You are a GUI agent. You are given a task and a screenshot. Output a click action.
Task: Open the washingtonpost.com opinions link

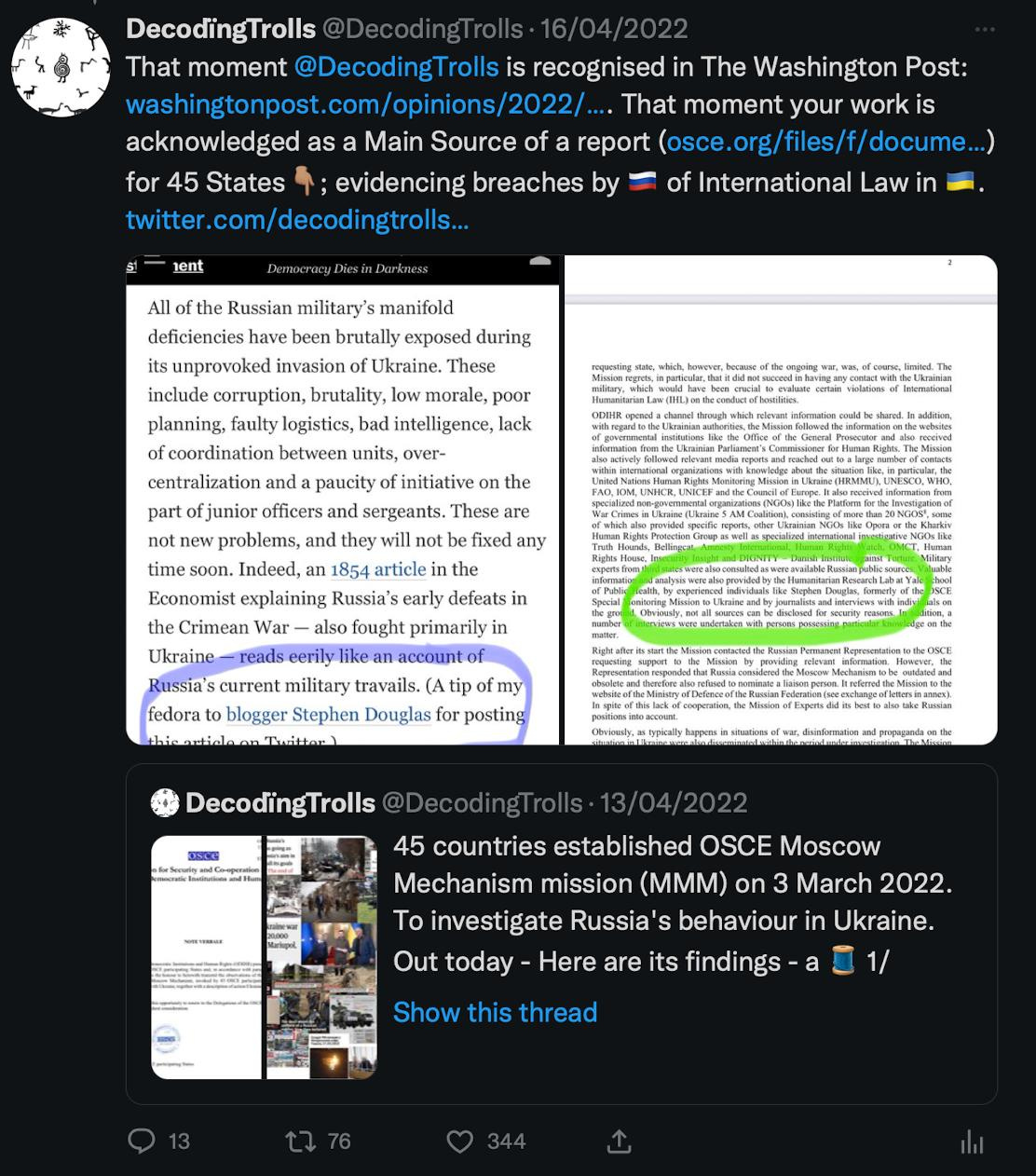(x=366, y=104)
